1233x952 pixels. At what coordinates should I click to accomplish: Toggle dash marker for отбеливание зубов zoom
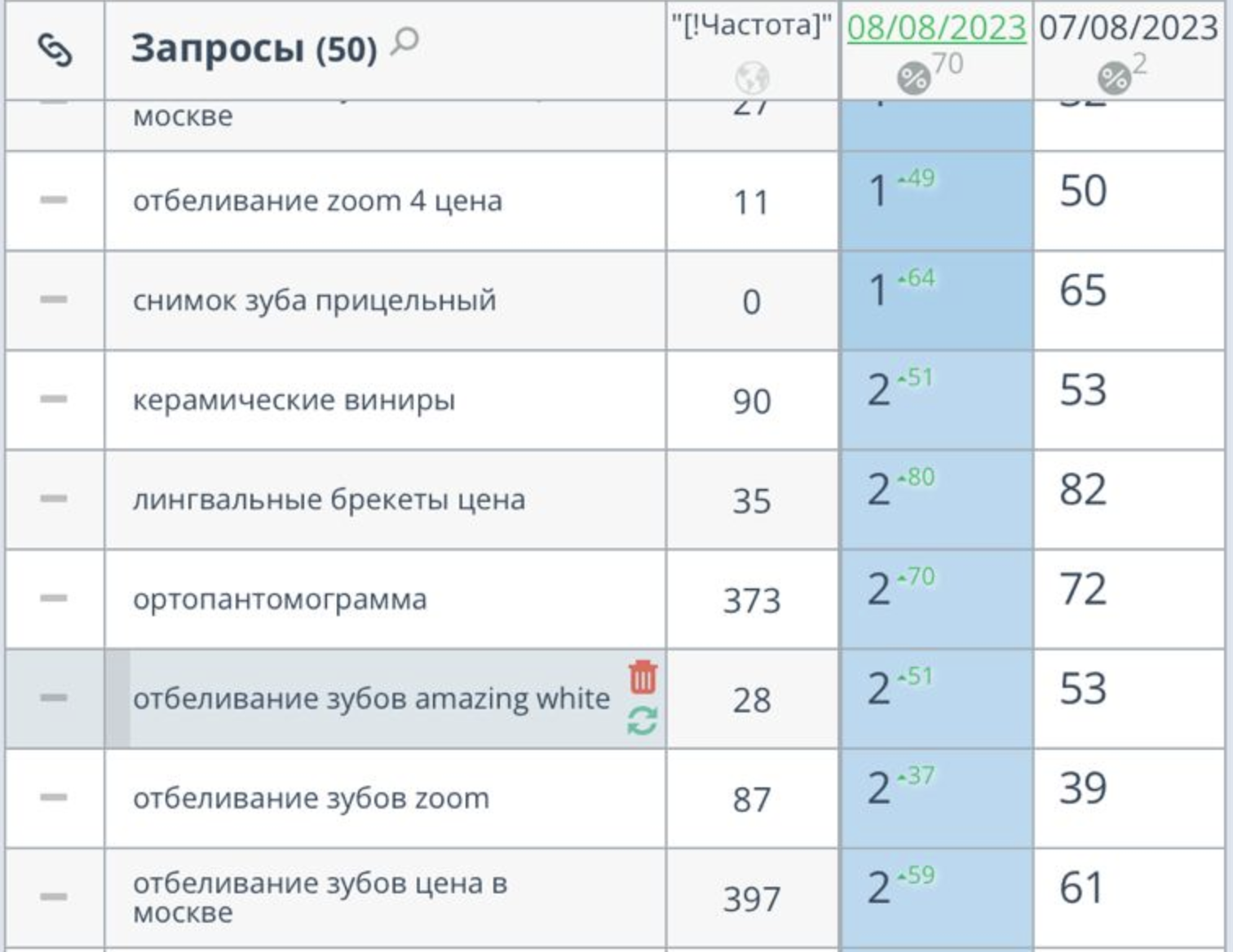[54, 797]
